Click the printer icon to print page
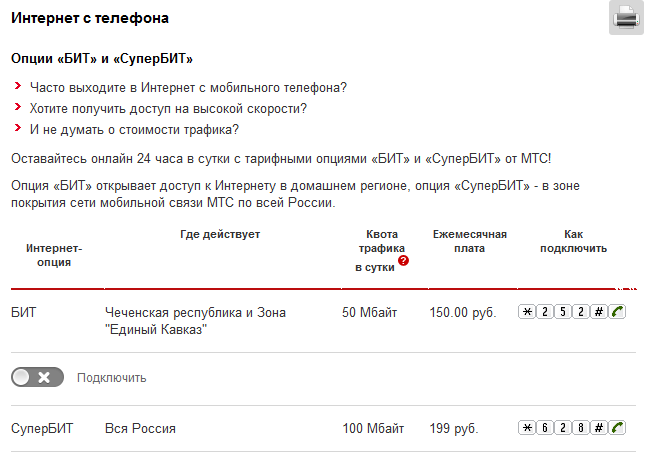The height and width of the screenshot is (457, 646). [626, 17]
